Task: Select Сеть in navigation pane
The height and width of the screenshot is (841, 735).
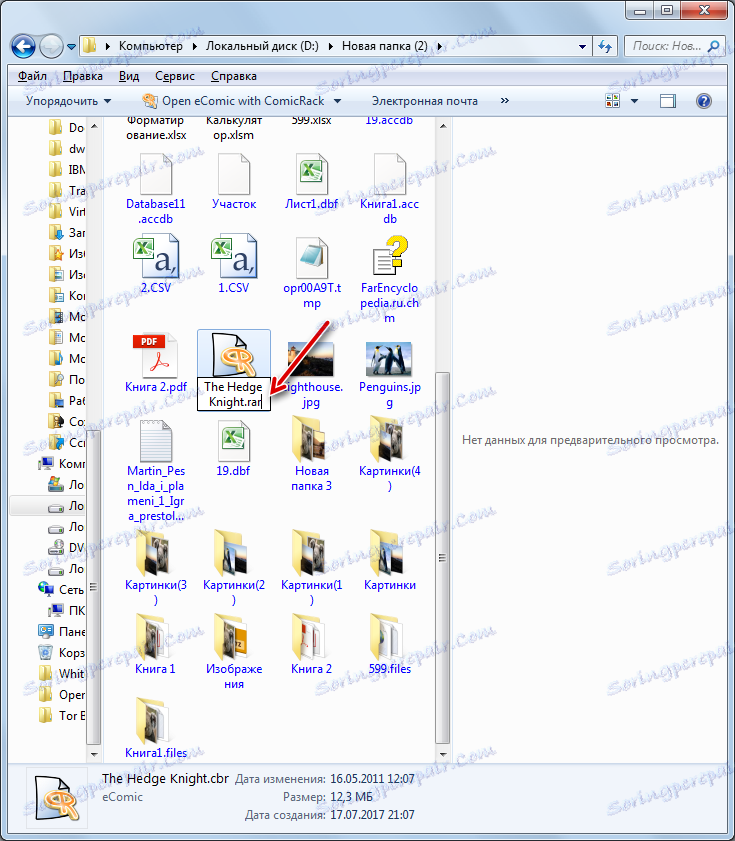Action: 61,589
